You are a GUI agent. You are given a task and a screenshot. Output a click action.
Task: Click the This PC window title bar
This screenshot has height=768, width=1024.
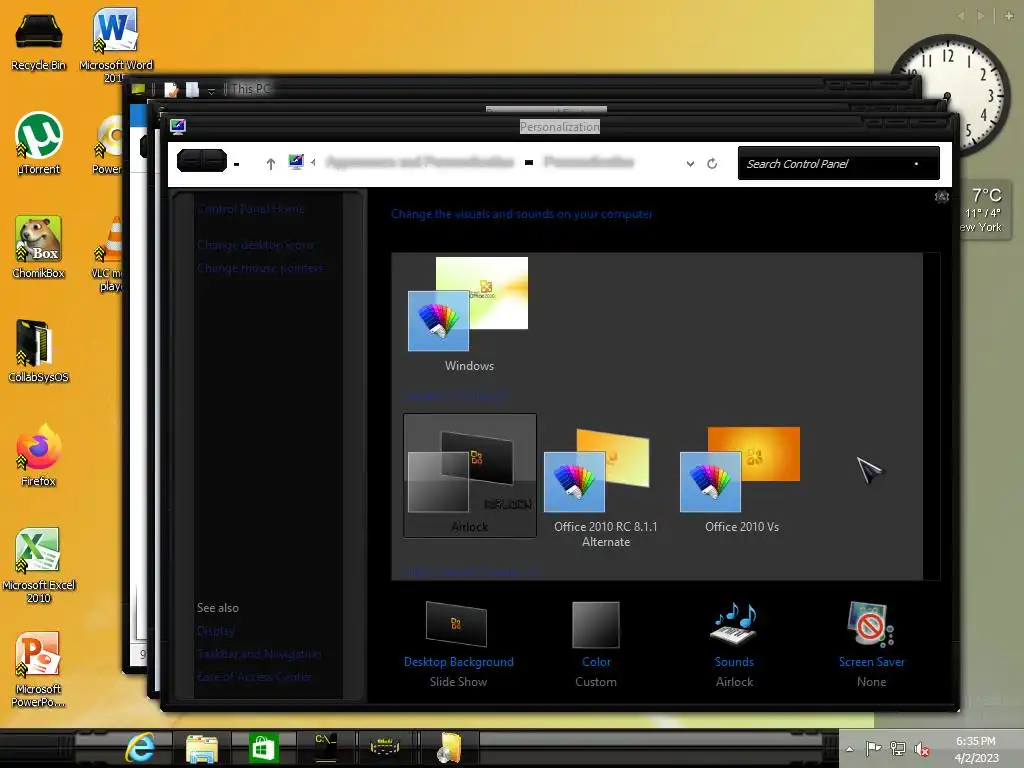point(522,89)
